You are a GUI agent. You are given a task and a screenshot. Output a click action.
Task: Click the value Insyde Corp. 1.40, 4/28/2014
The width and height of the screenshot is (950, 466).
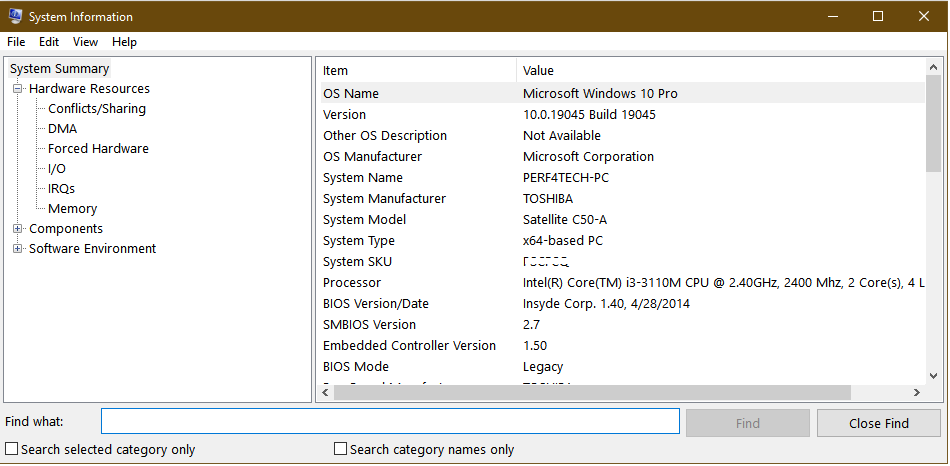(x=606, y=304)
